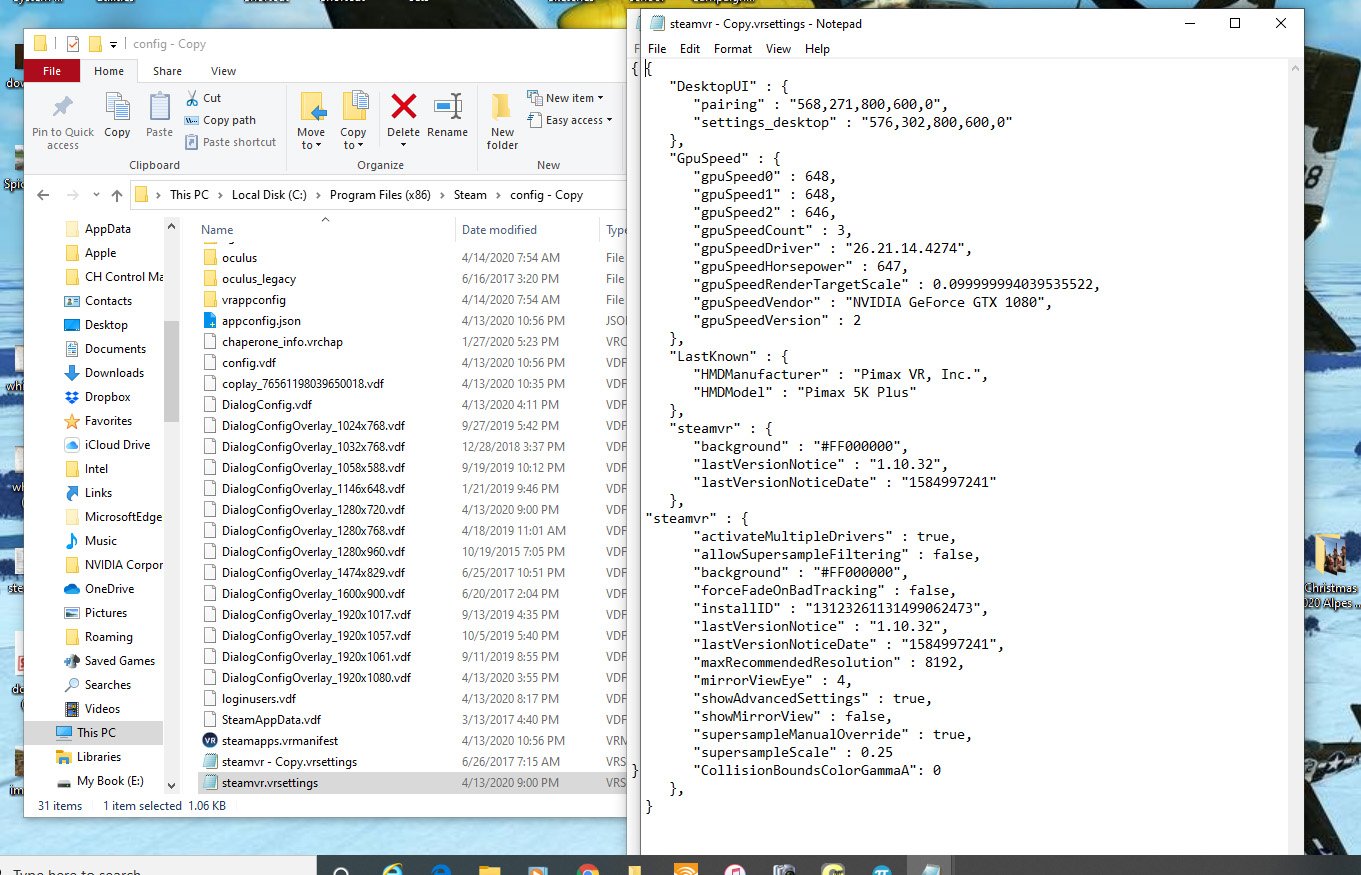
Task: Click the appconfig.json file icon
Action: click(209, 321)
